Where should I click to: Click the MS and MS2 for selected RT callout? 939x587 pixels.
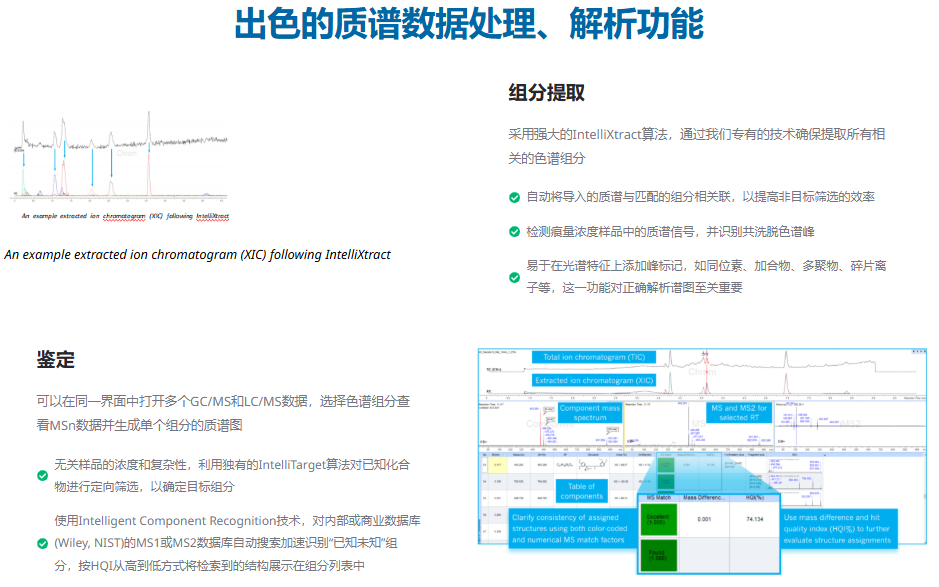[739, 413]
